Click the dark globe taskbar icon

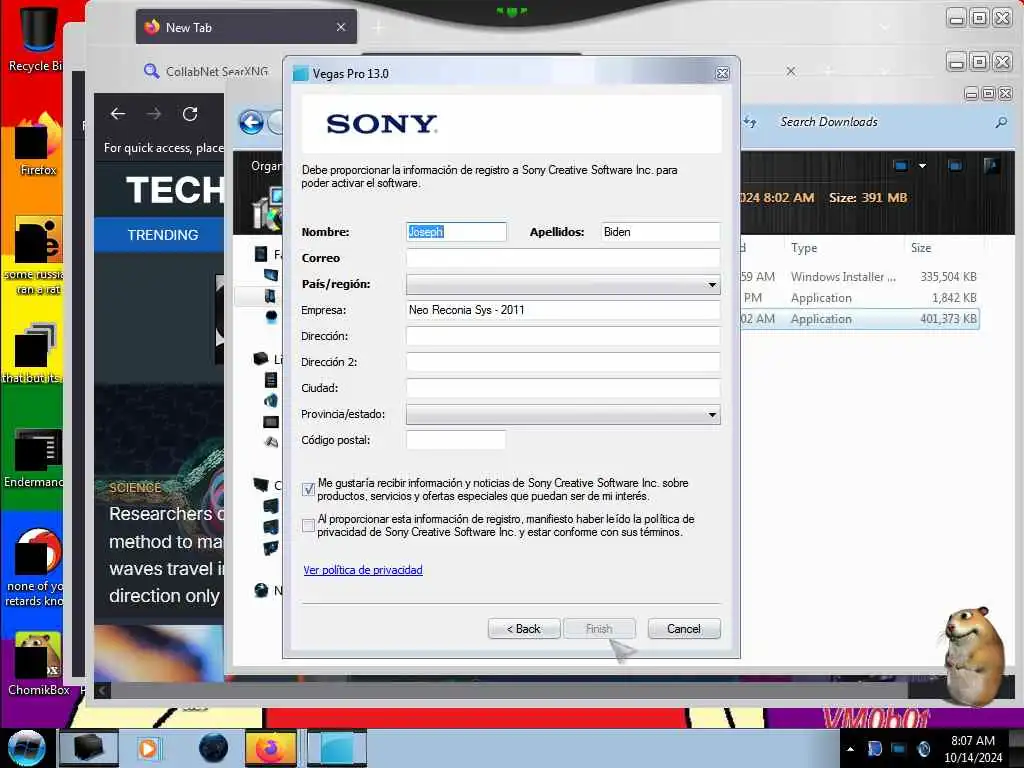click(x=213, y=748)
